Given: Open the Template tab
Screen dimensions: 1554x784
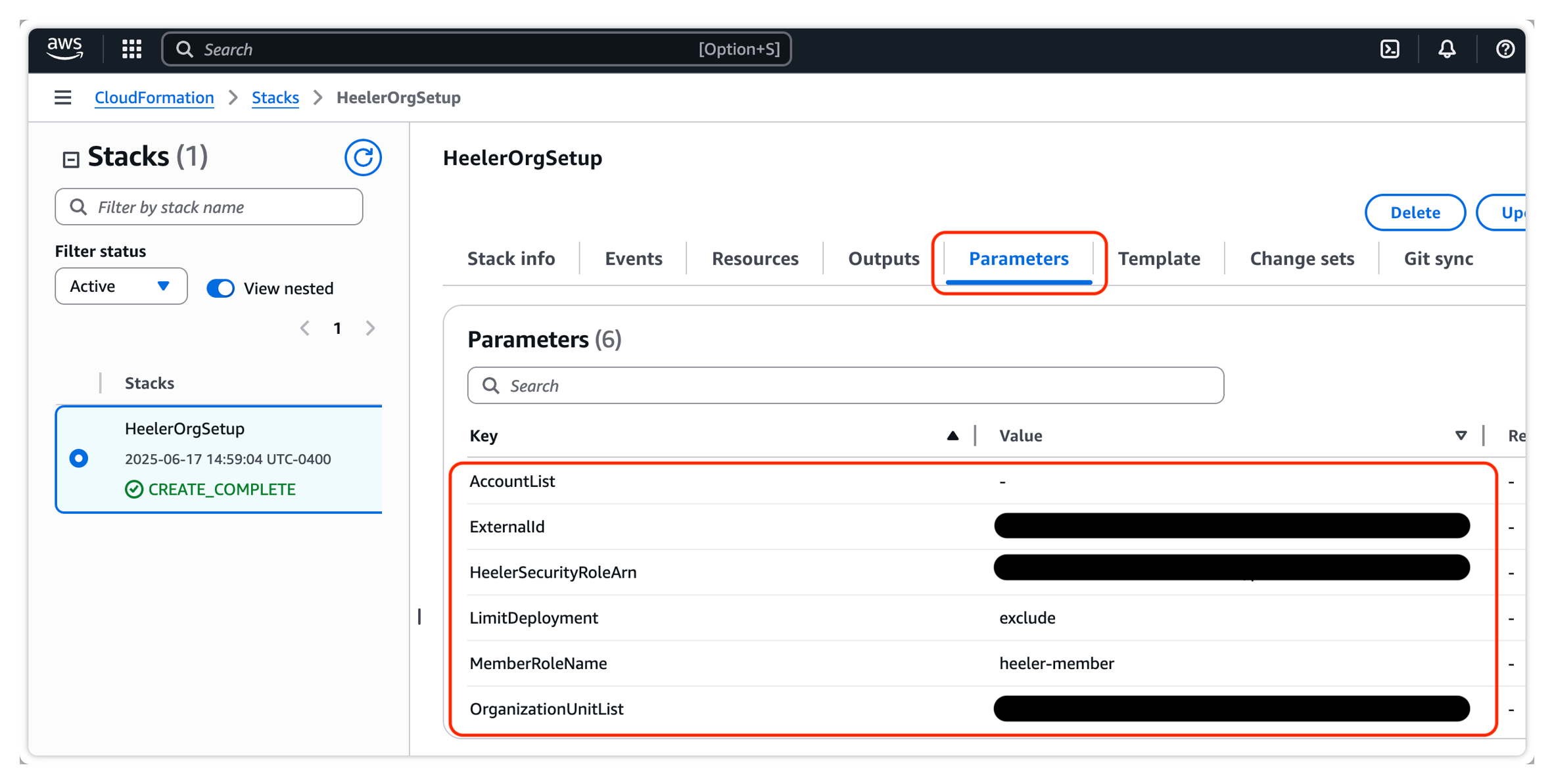Looking at the screenshot, I should tap(1159, 259).
